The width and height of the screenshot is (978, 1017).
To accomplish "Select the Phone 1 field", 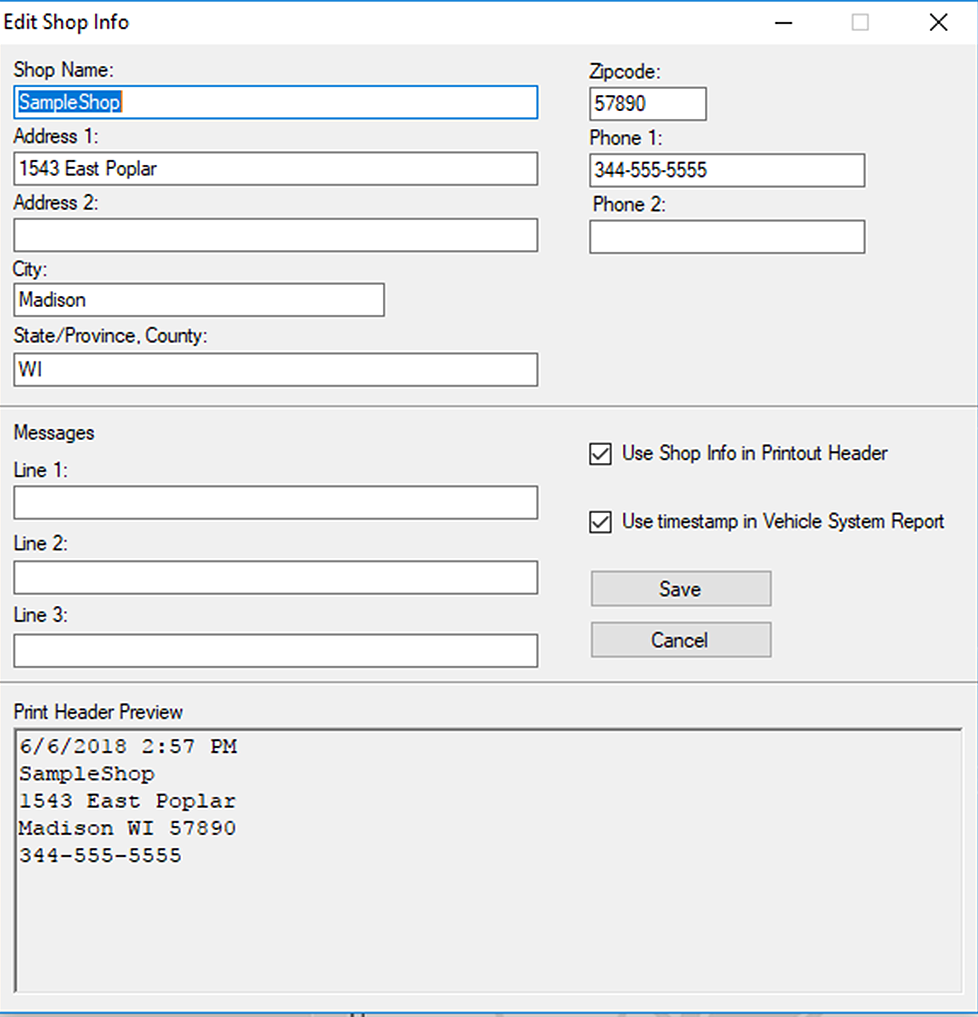I will (x=727, y=170).
